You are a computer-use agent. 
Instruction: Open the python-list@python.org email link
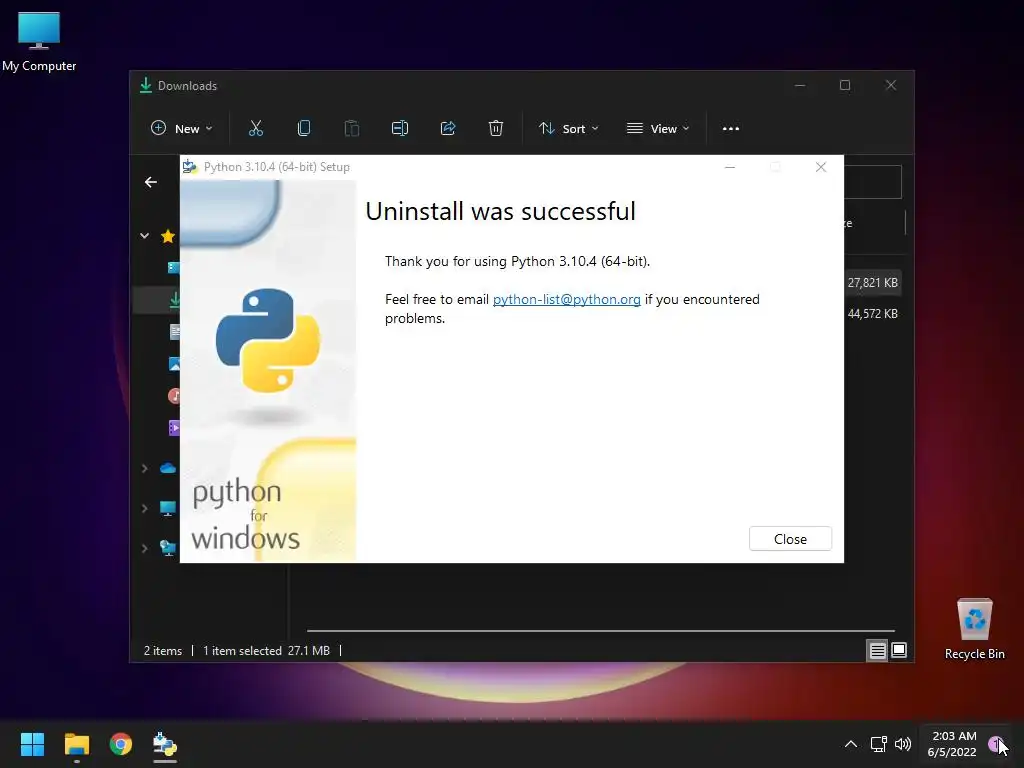click(x=566, y=299)
